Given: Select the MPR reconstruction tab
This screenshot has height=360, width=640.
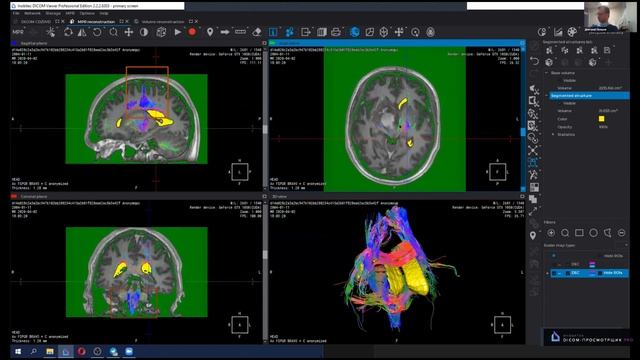Looking at the screenshot, I should [x=96, y=21].
